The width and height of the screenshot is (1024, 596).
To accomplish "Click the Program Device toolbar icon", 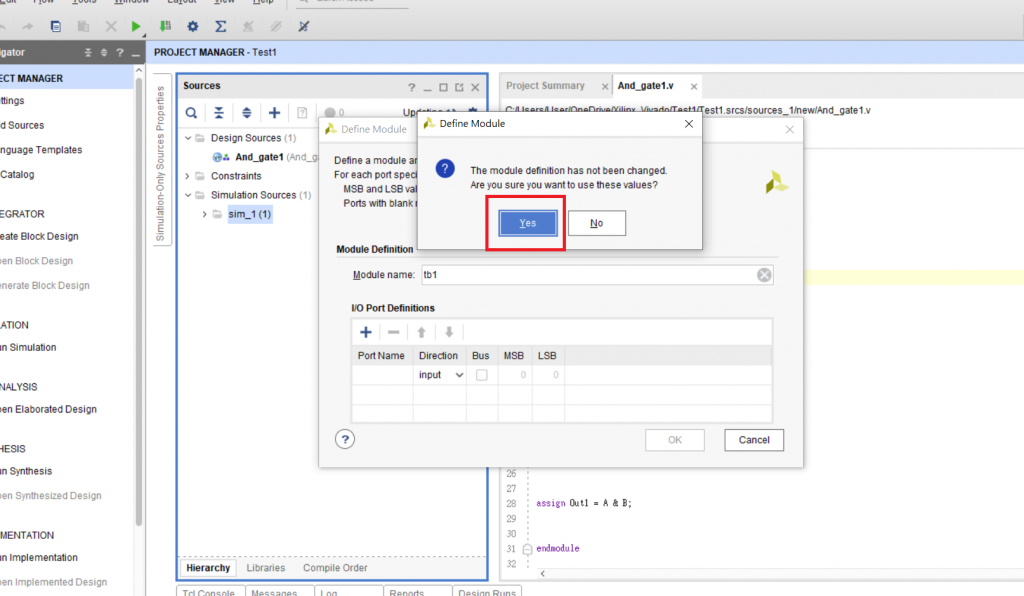I will click(x=165, y=27).
